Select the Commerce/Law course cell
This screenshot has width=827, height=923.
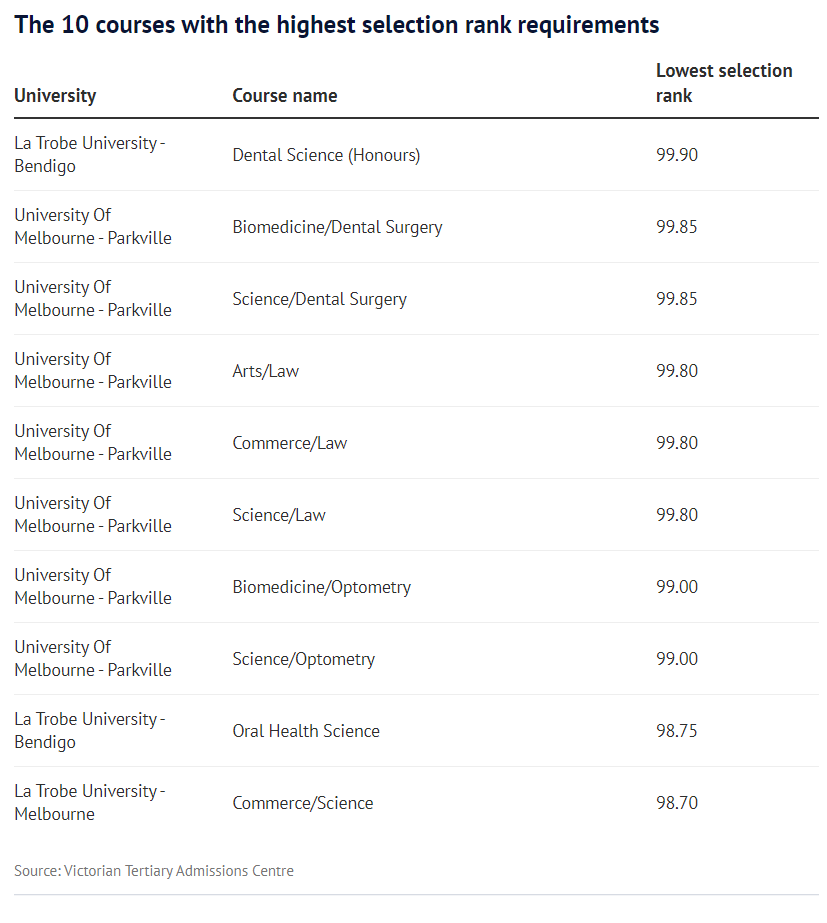(289, 443)
